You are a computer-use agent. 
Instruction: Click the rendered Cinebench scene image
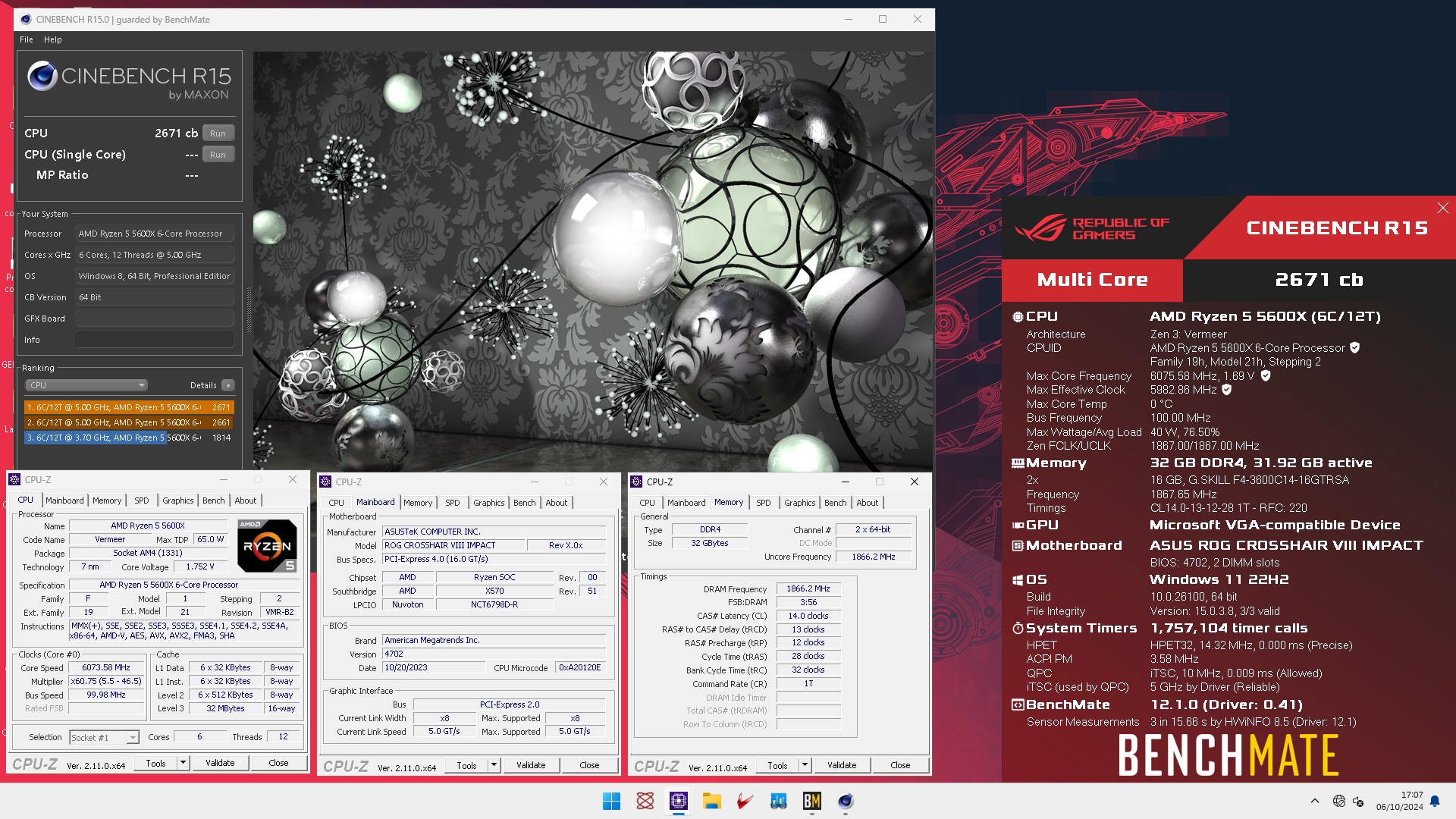pos(592,261)
